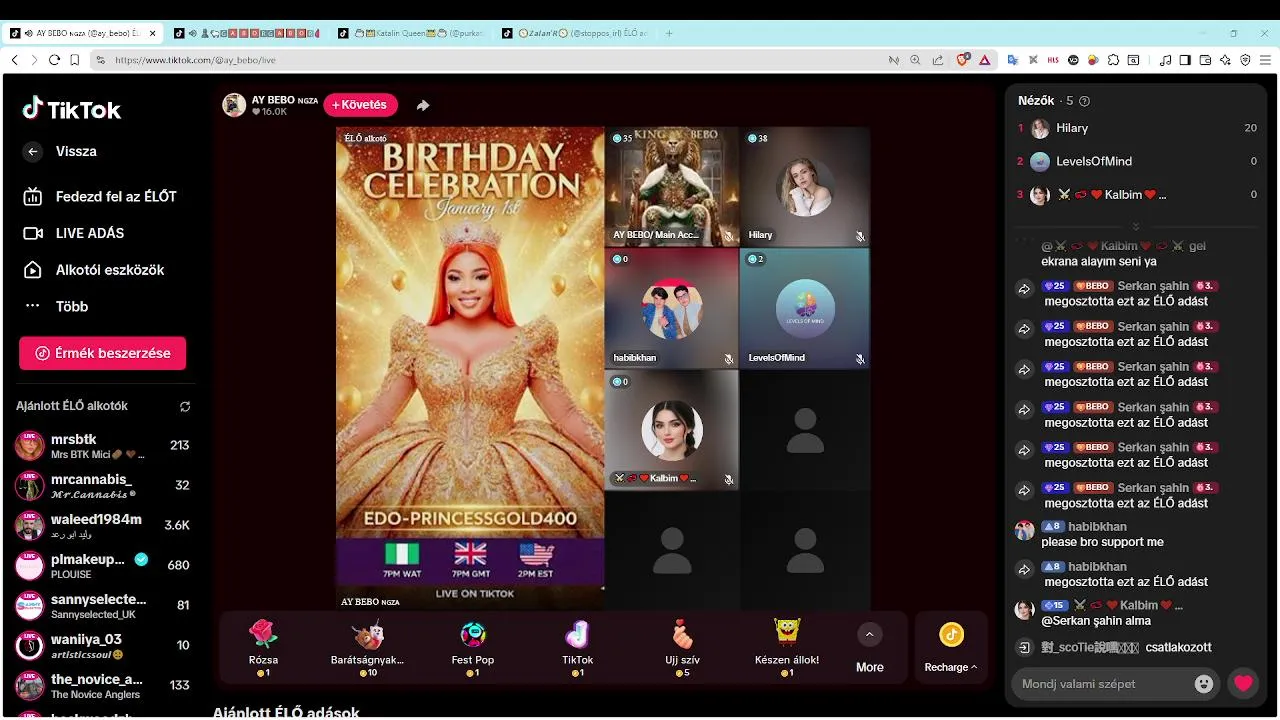Open Alkotói eszközök in the sidebar

click(93, 270)
